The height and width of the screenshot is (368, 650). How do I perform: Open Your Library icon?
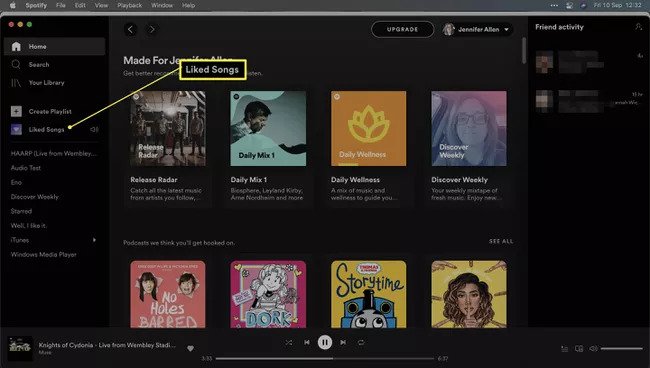[x=16, y=82]
